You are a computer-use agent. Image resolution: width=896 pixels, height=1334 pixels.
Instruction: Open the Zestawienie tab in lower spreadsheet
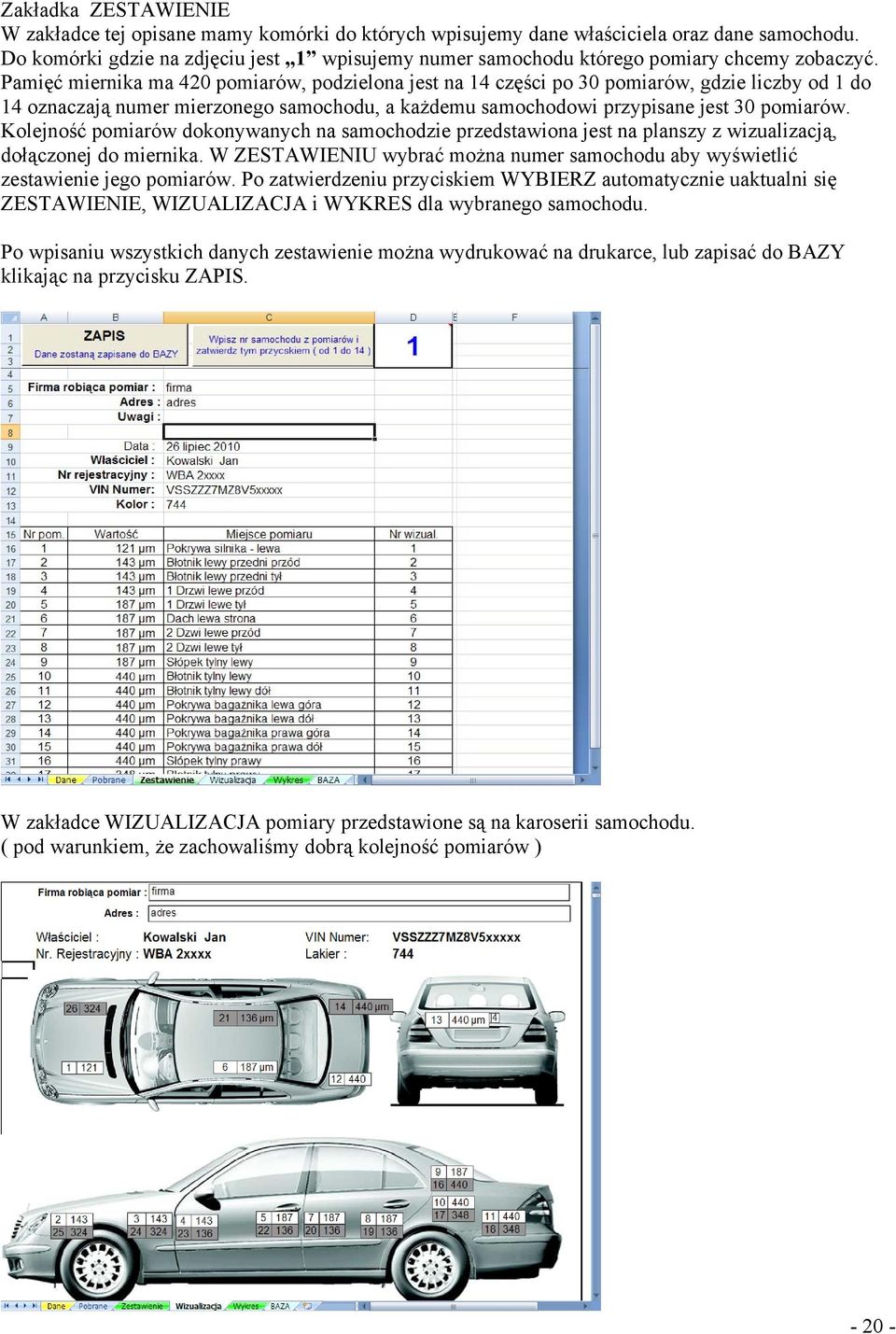(x=142, y=1306)
